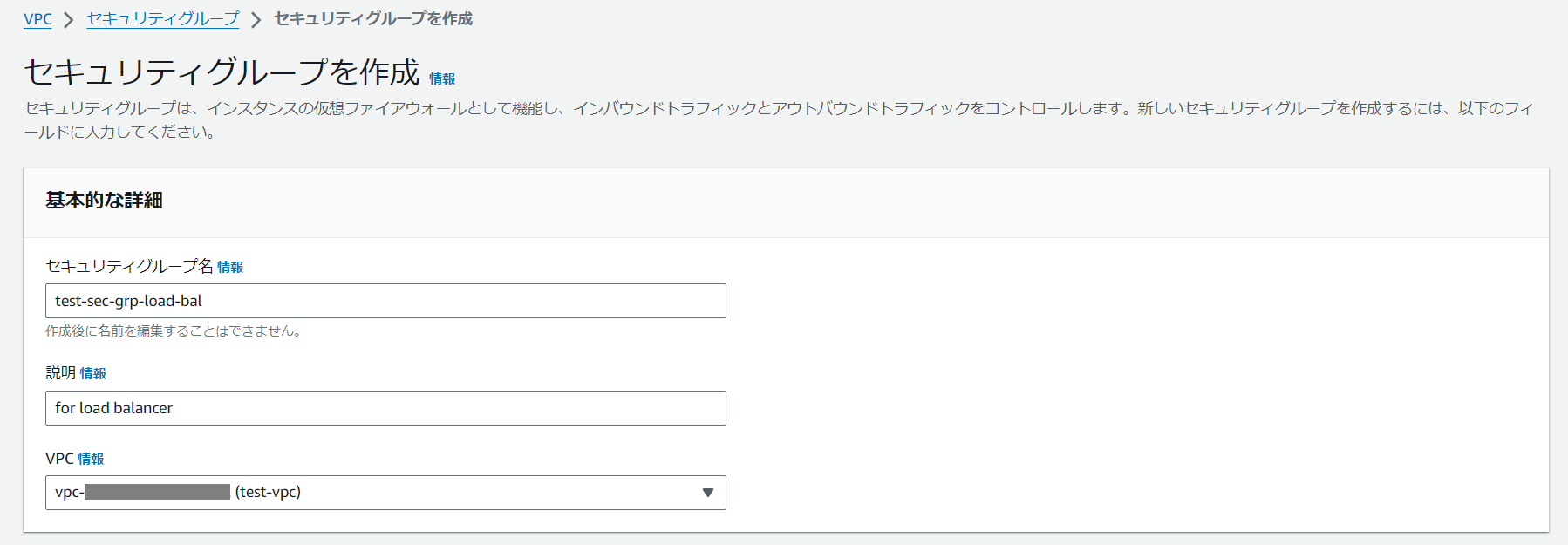
Task: Click the chevron after セキュリティグループ breadcrumb
Action: point(256,20)
